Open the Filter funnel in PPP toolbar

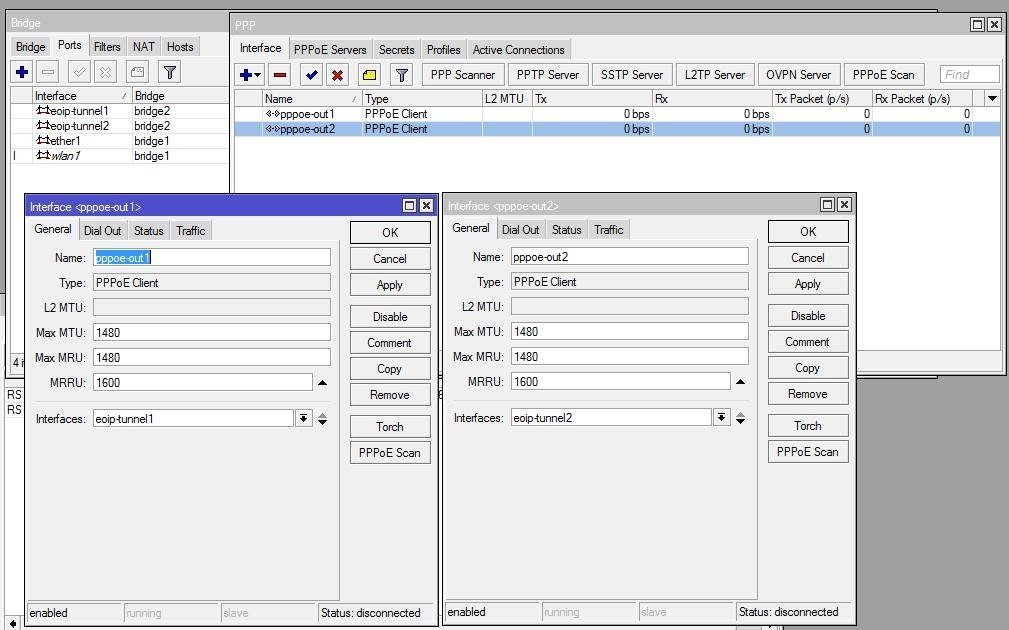click(401, 75)
